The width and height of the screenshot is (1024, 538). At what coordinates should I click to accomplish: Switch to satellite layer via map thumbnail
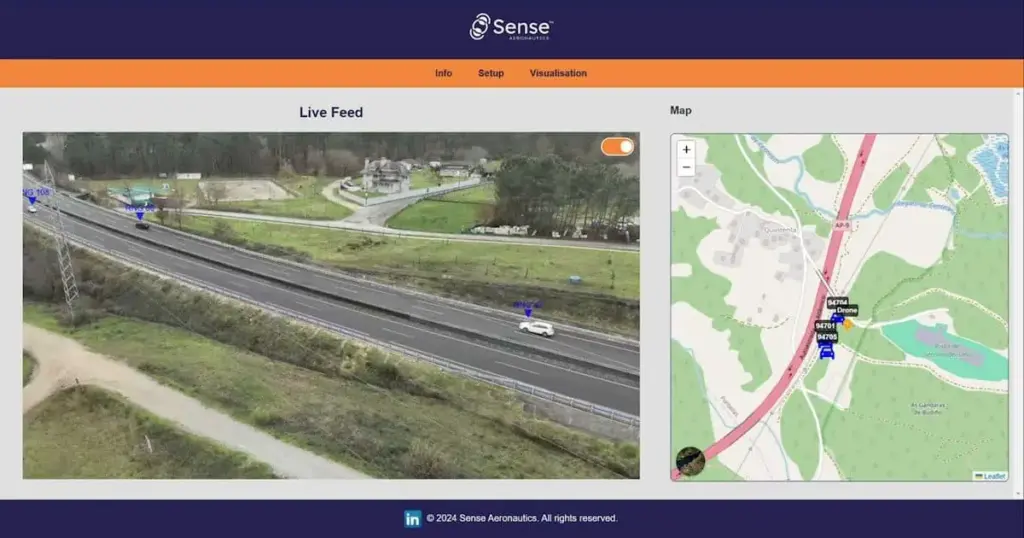[690, 461]
